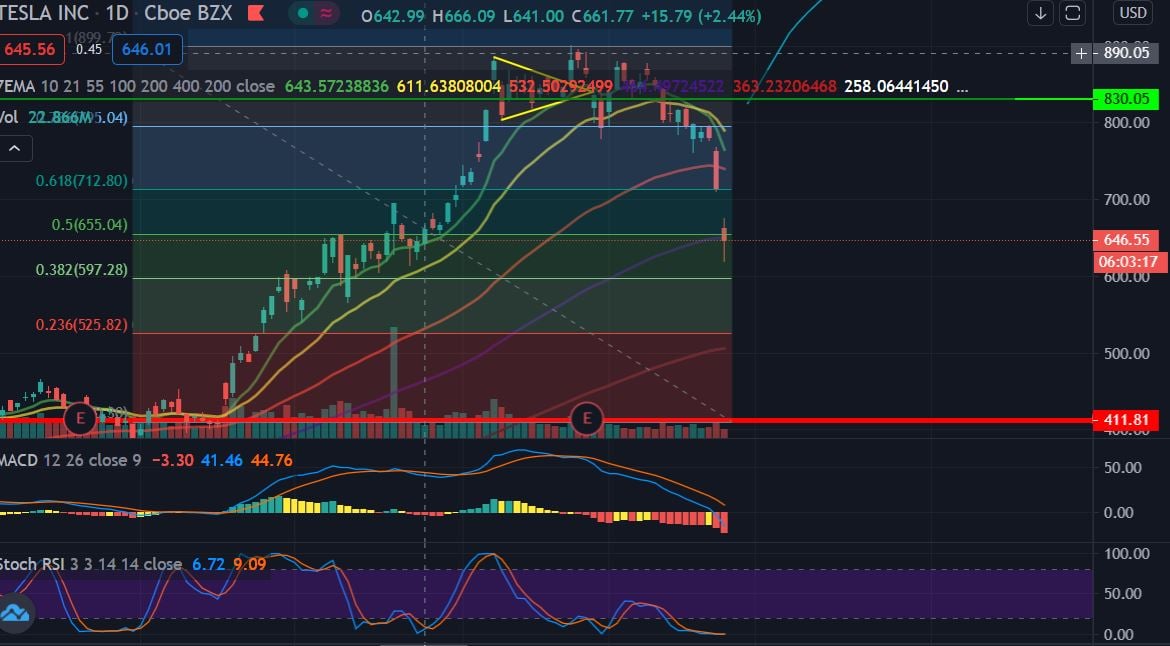Click the red flag icon beside Cboe BZX
The image size is (1170, 646).
coord(256,13)
